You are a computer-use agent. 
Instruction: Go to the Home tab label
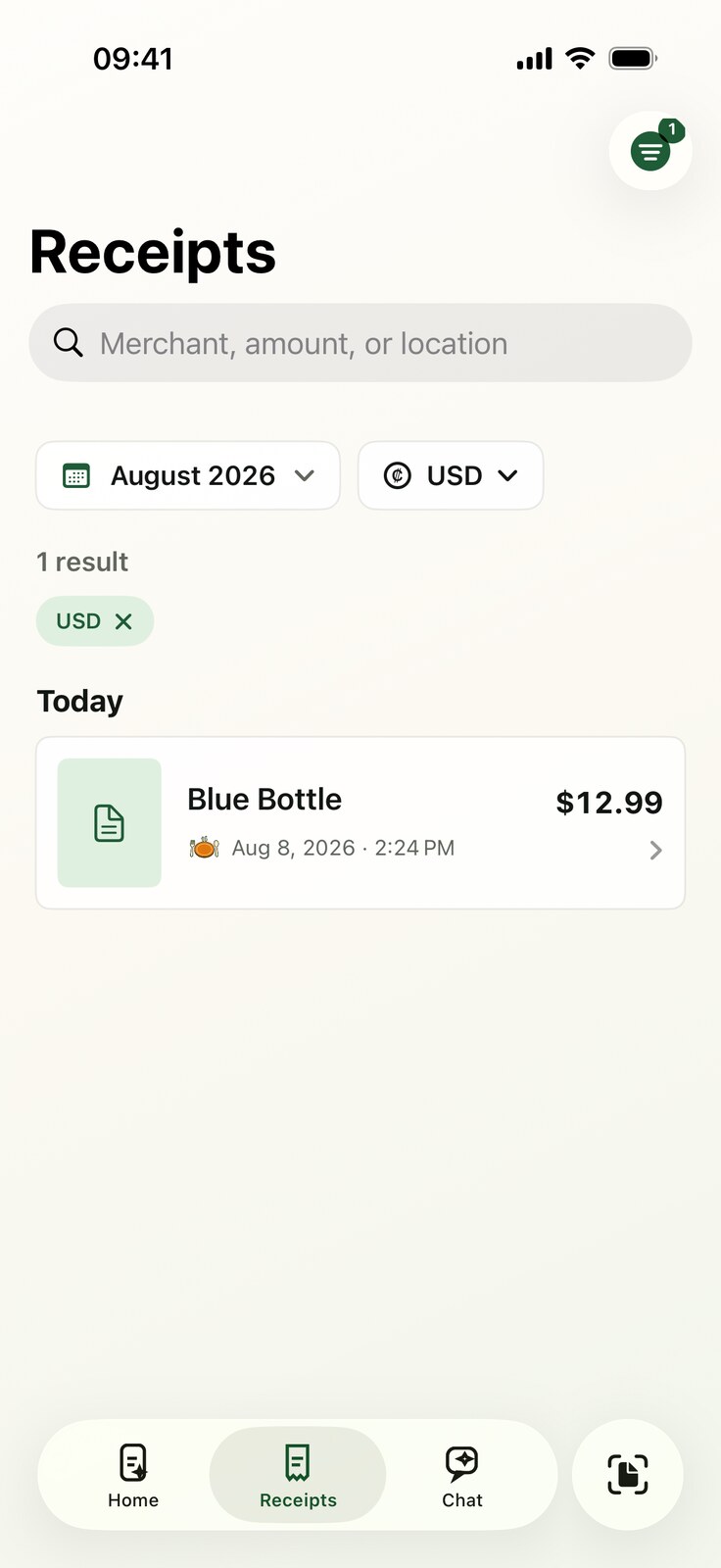[133, 1500]
